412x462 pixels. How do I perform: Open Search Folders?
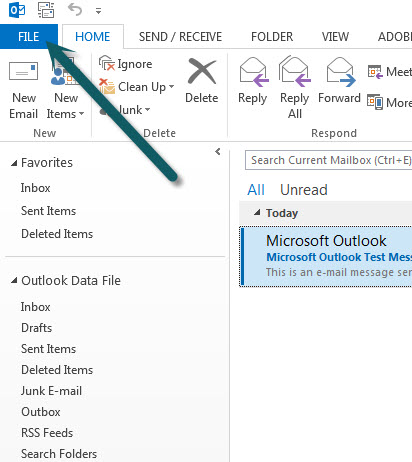[x=59, y=454]
